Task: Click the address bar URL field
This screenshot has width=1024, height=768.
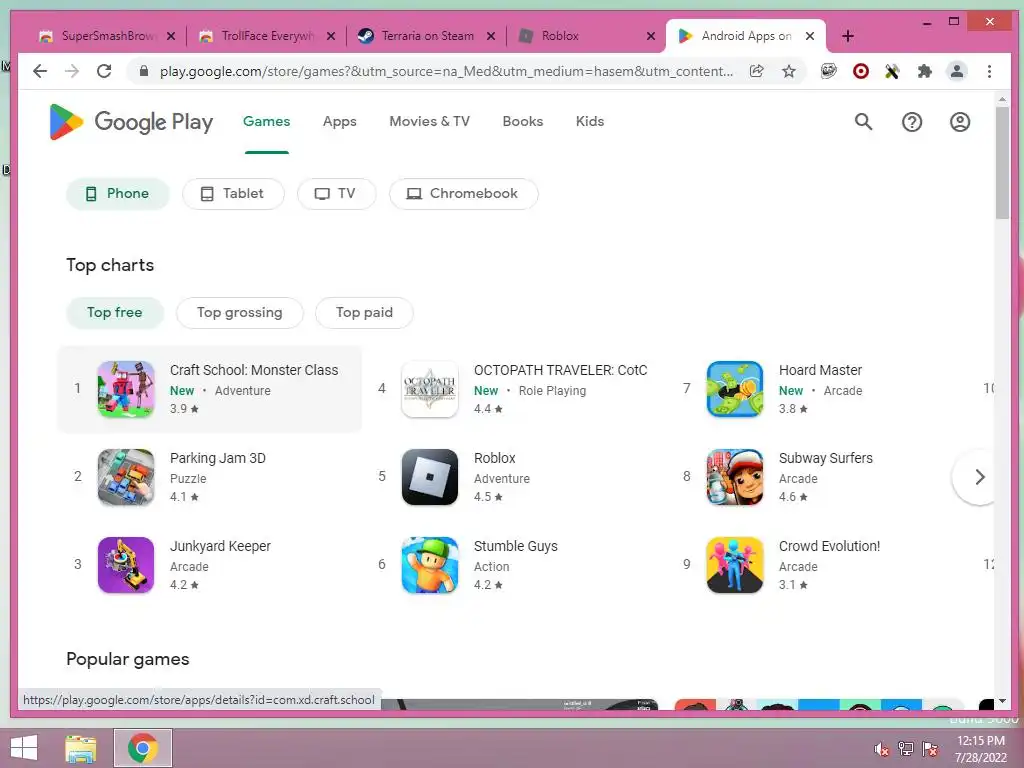Action: tap(446, 71)
